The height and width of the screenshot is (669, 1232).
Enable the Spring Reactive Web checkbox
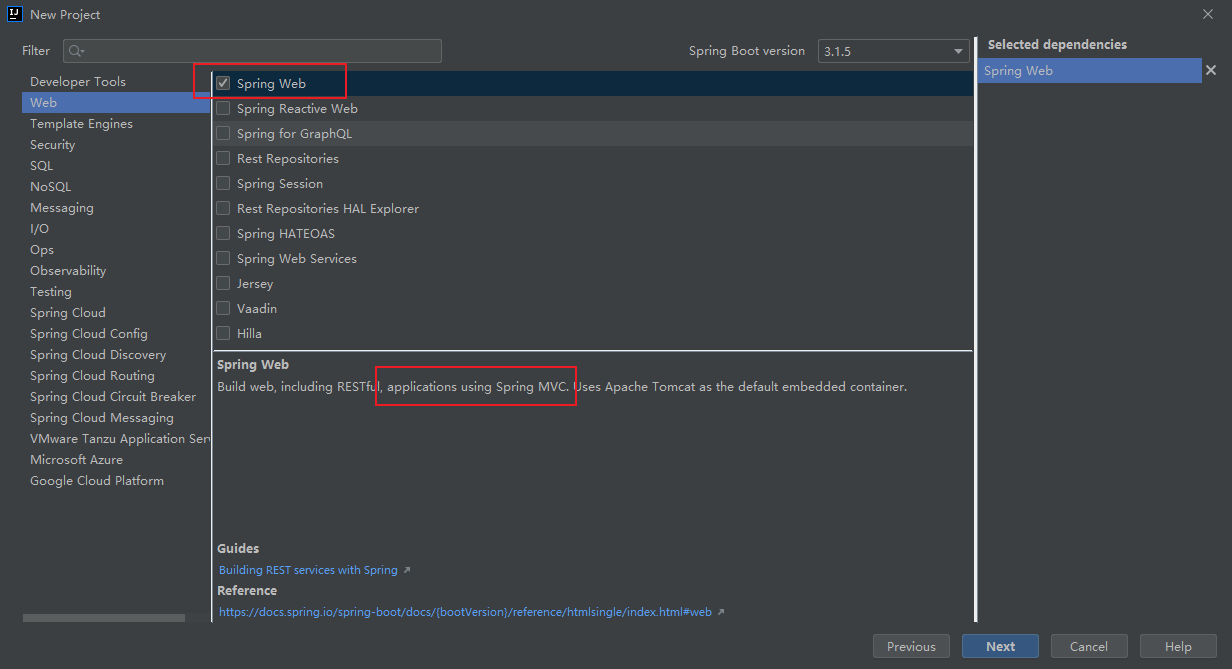[x=223, y=109]
